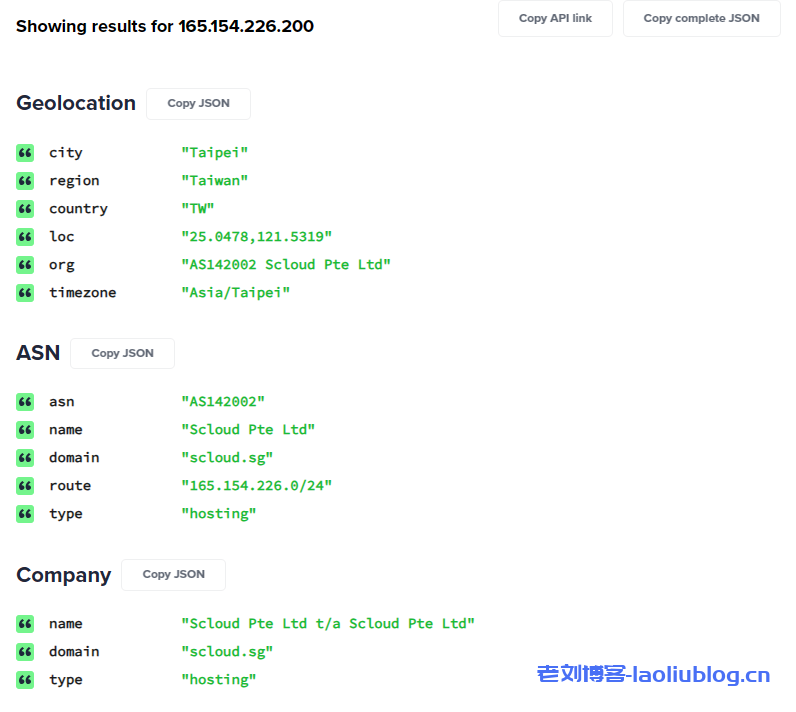796x712 pixels.
Task: Click the "165.154.226.0/24" route value
Action: point(256,486)
